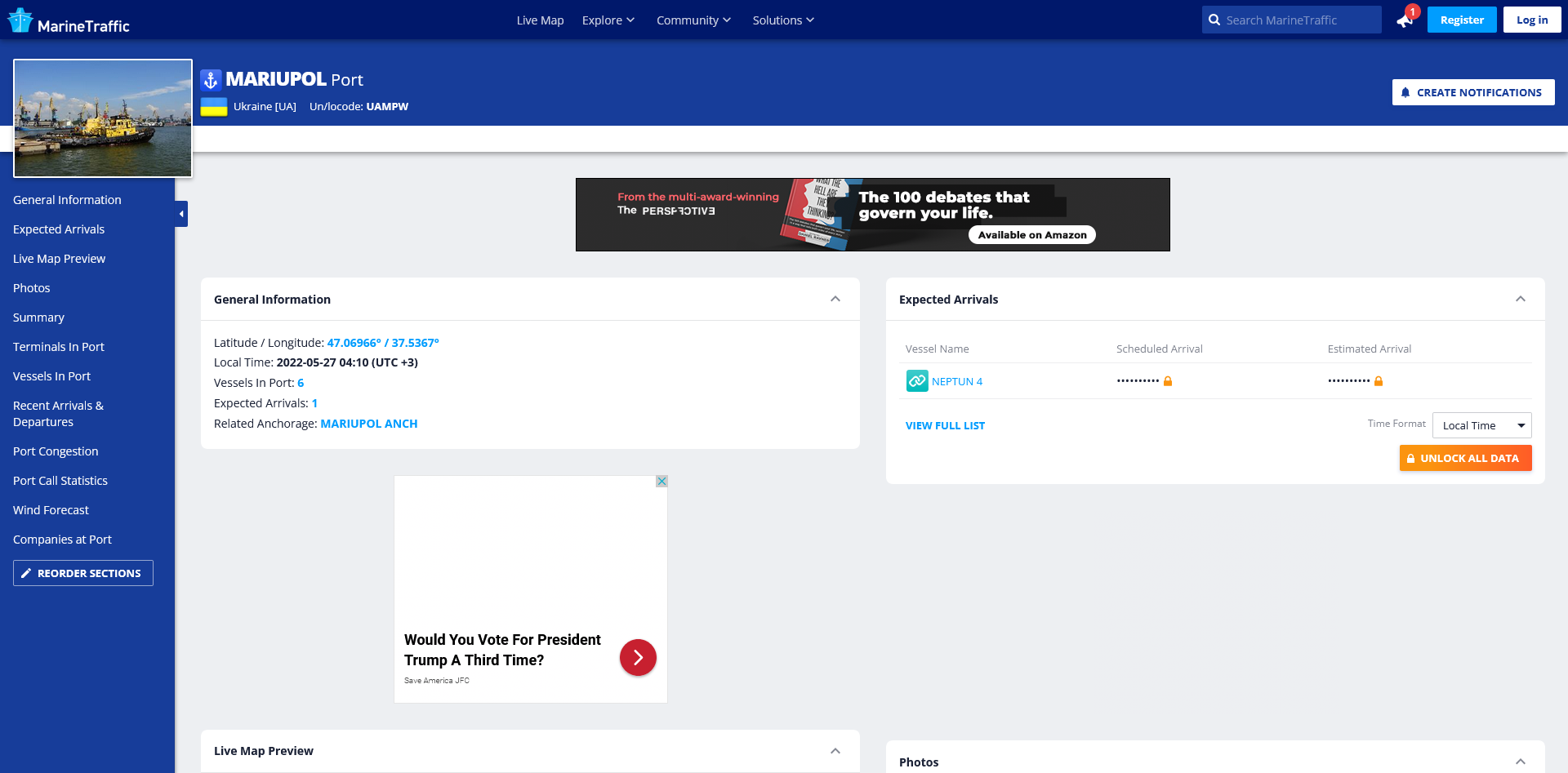Click the Expected Arrivals count 1
Viewport: 1568px width, 773px height.
314,403
